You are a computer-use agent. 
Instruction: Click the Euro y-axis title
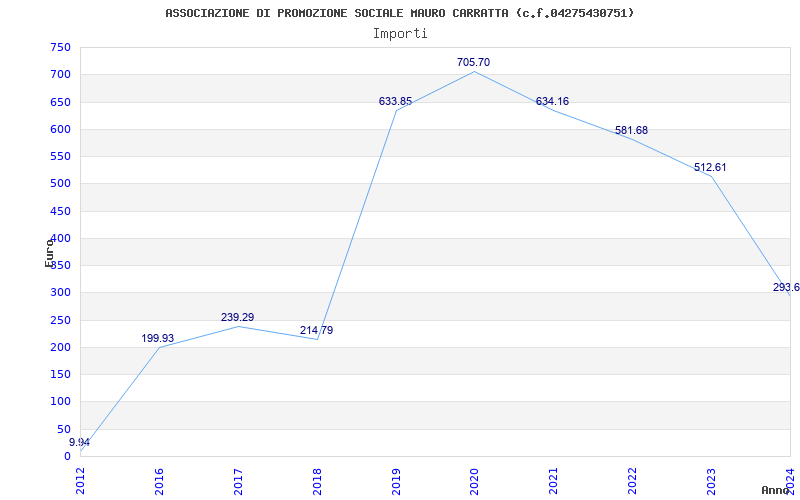click(x=49, y=253)
